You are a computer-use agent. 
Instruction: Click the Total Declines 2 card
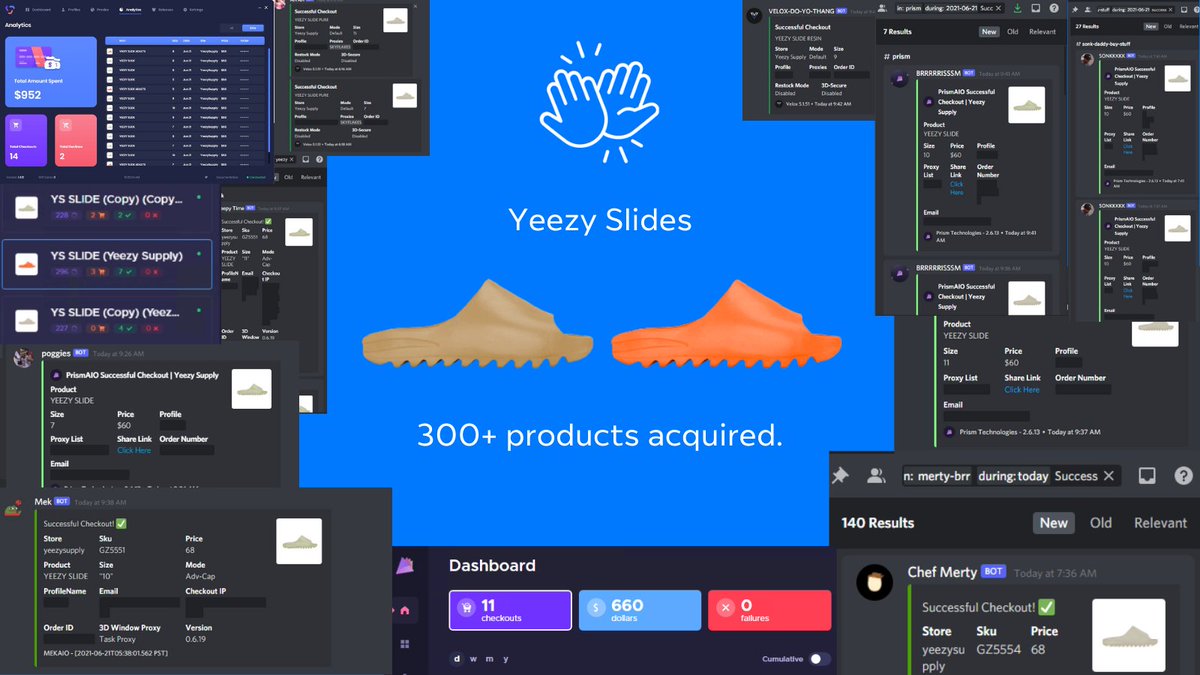point(76,140)
